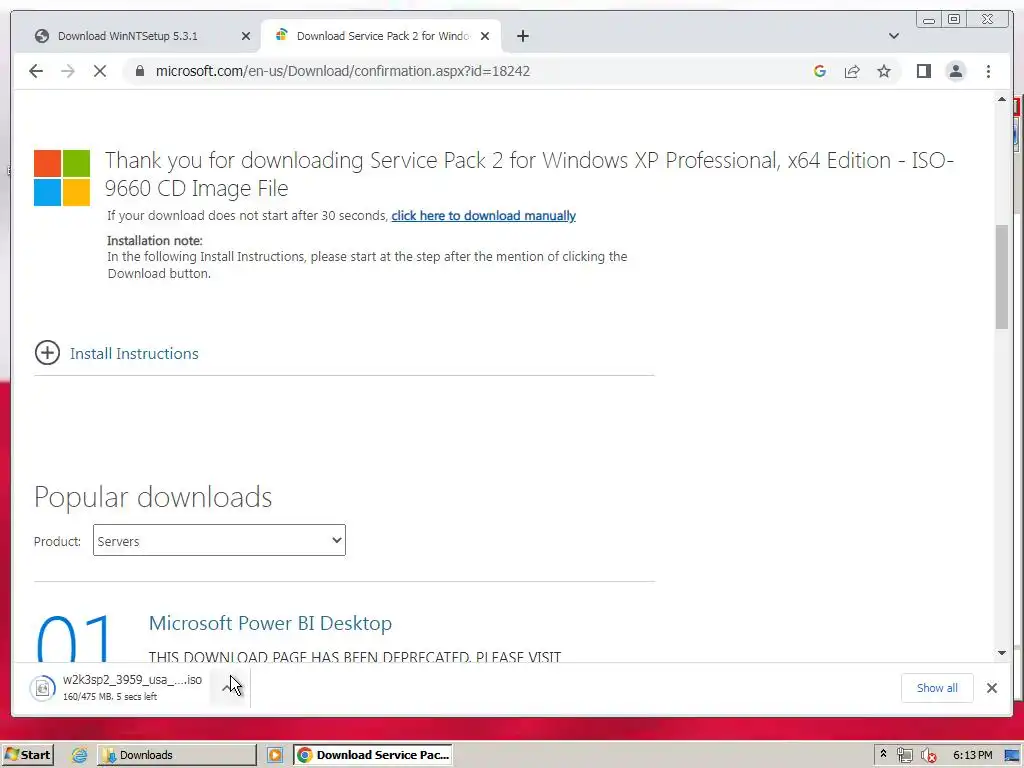Viewport: 1024px width, 768px height.
Task: Click the URL address bar
Action: (343, 71)
